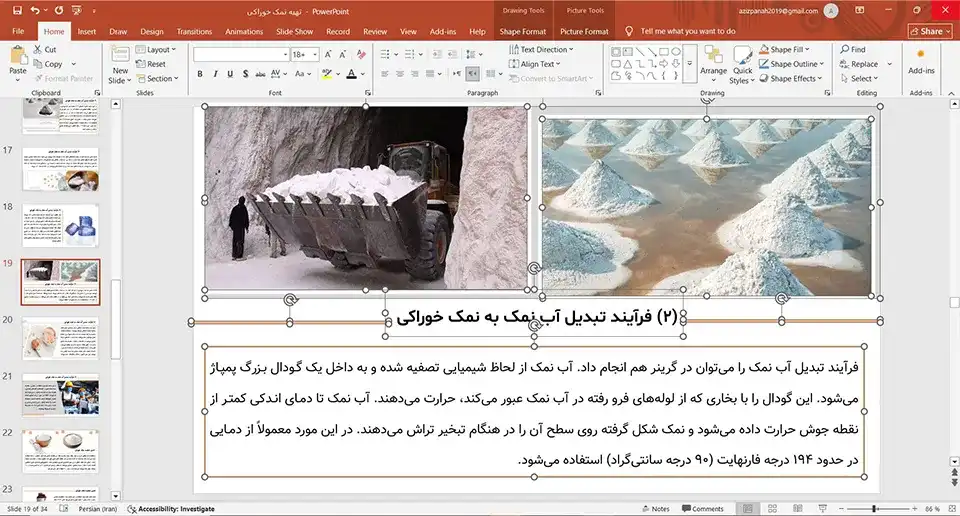Click Tell me what you want to do

pos(688,31)
